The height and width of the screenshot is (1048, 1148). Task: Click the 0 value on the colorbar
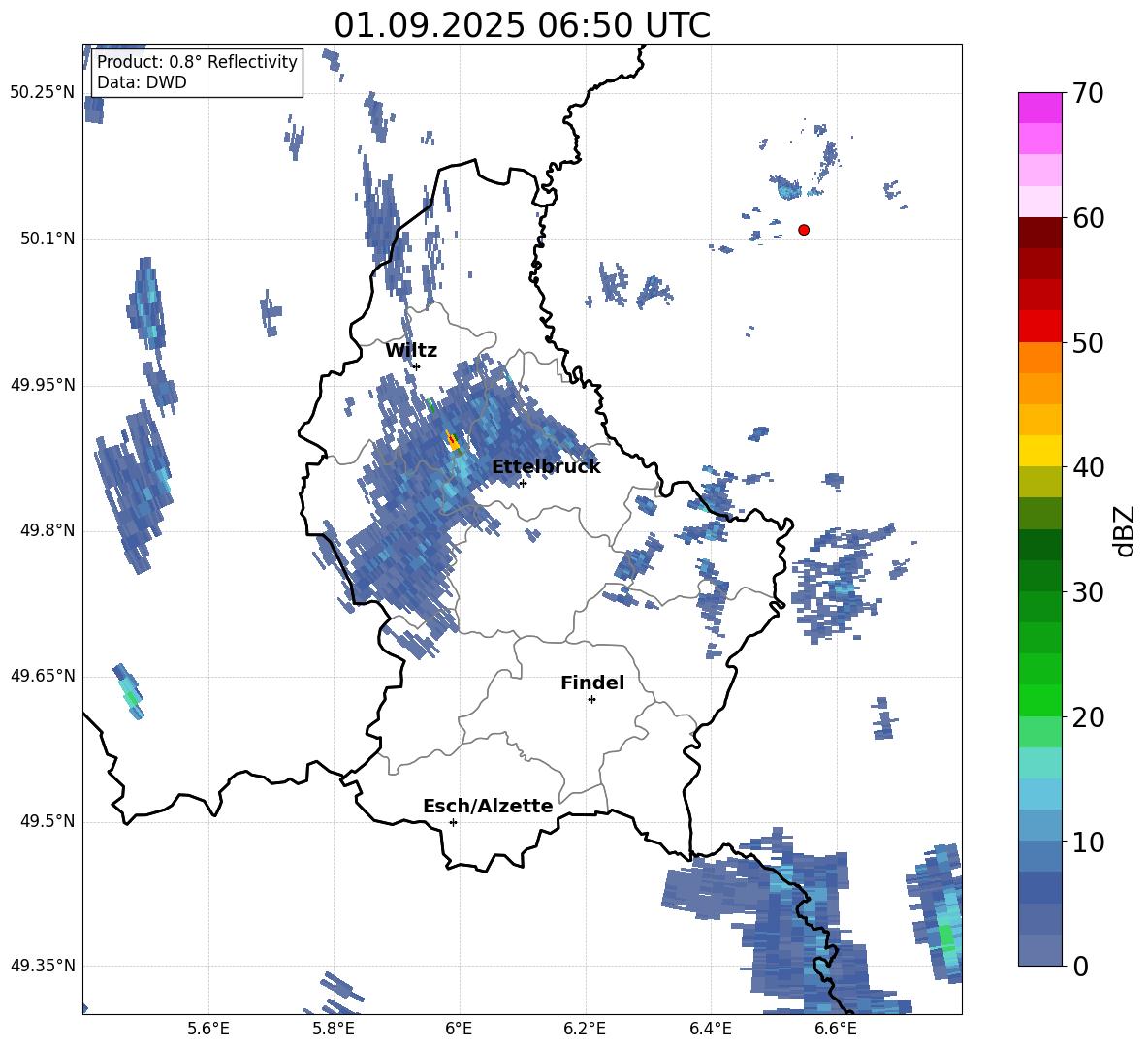point(1080,967)
